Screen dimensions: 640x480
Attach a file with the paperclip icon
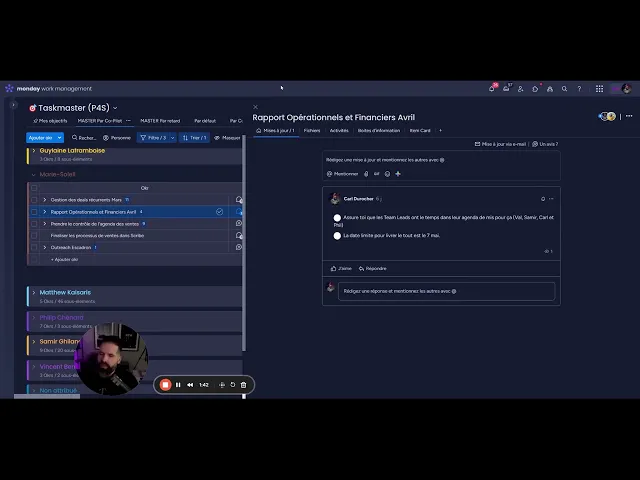pyautogui.click(x=366, y=174)
